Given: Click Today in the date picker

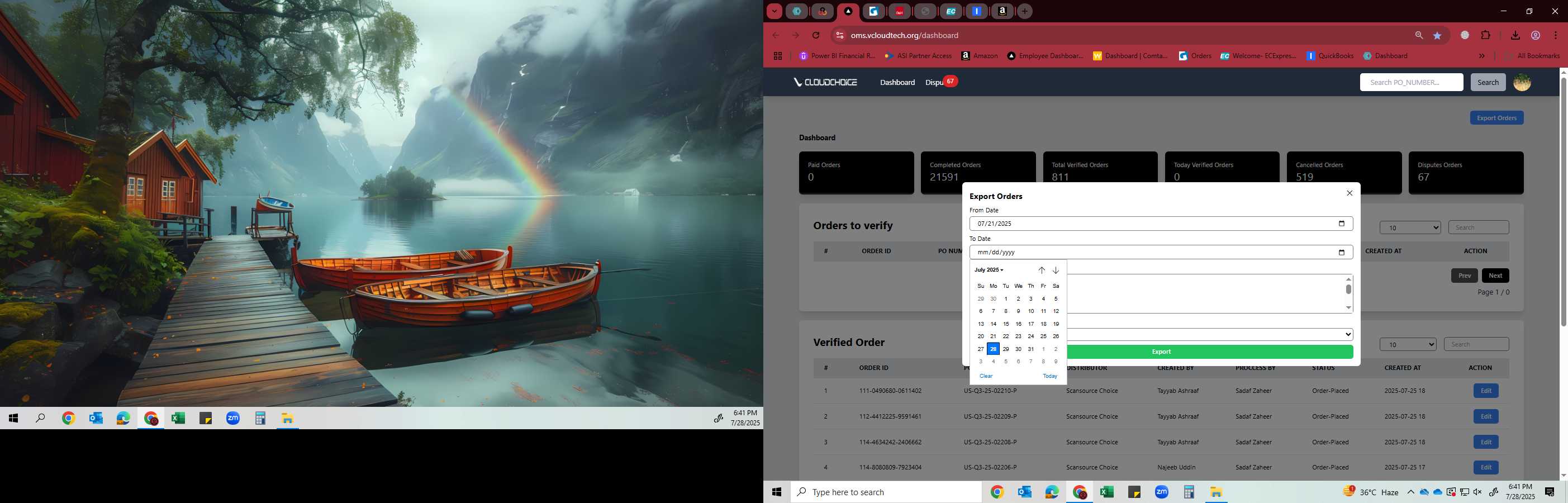Looking at the screenshot, I should [x=1050, y=376].
